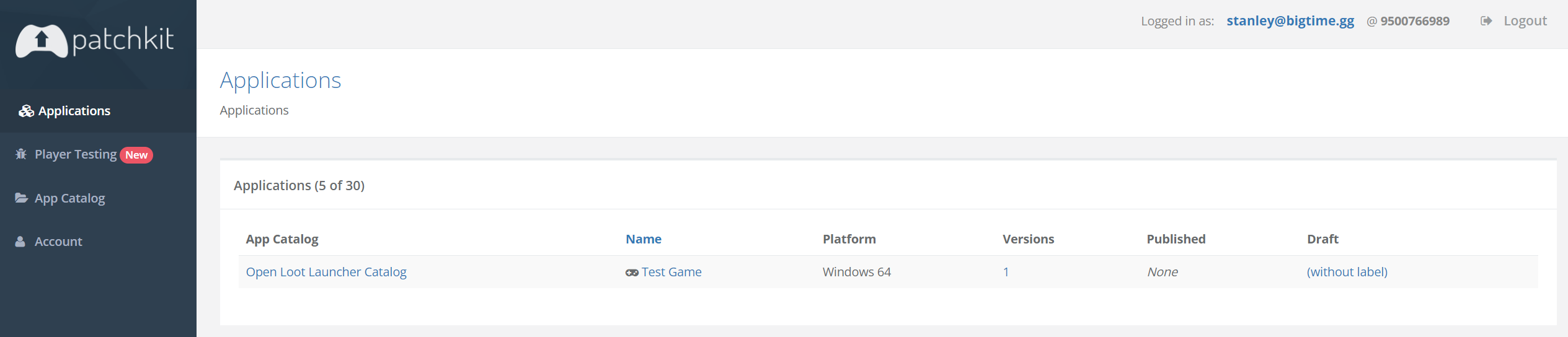Image resolution: width=1568 pixels, height=337 pixels.
Task: Click the Applications cubes icon in sidebar
Action: click(26, 111)
